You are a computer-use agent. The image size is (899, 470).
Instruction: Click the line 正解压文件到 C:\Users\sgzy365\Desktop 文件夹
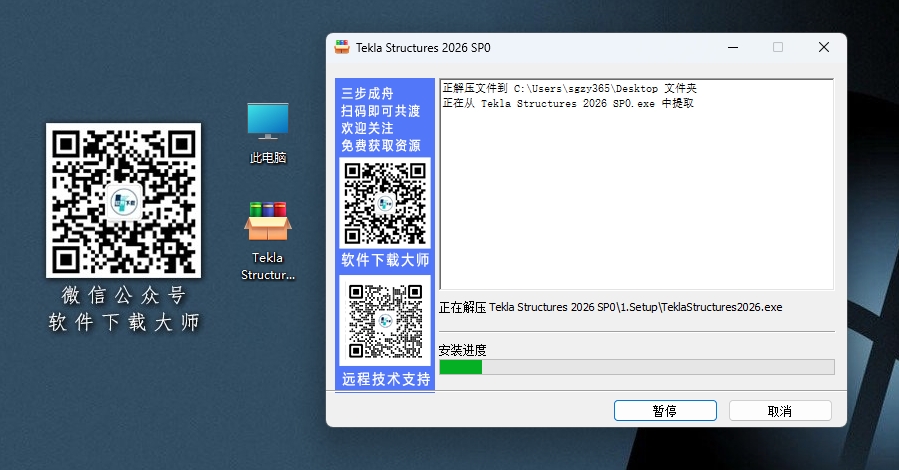pos(569,88)
